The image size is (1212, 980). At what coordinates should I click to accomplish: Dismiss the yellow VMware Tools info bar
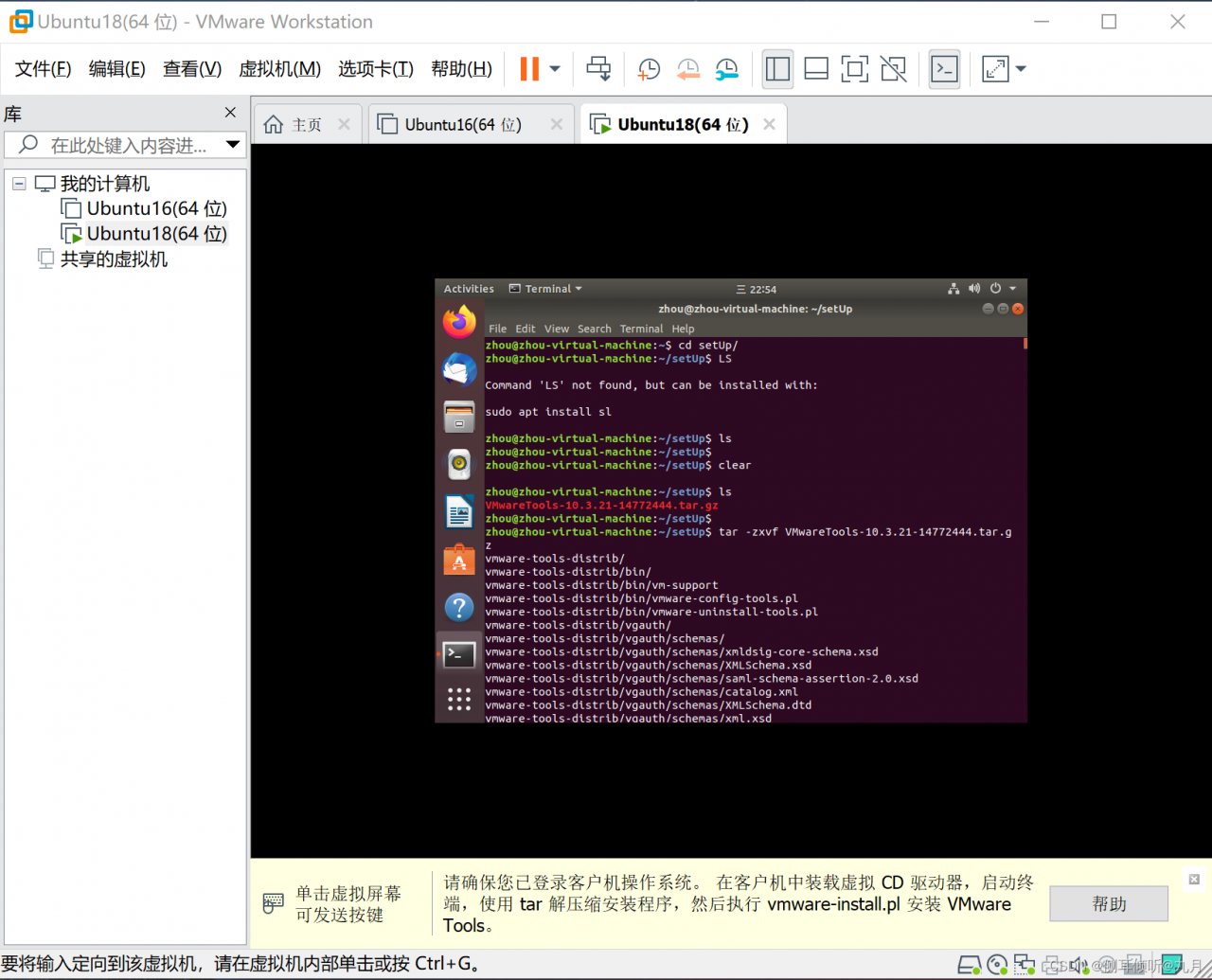click(1194, 880)
